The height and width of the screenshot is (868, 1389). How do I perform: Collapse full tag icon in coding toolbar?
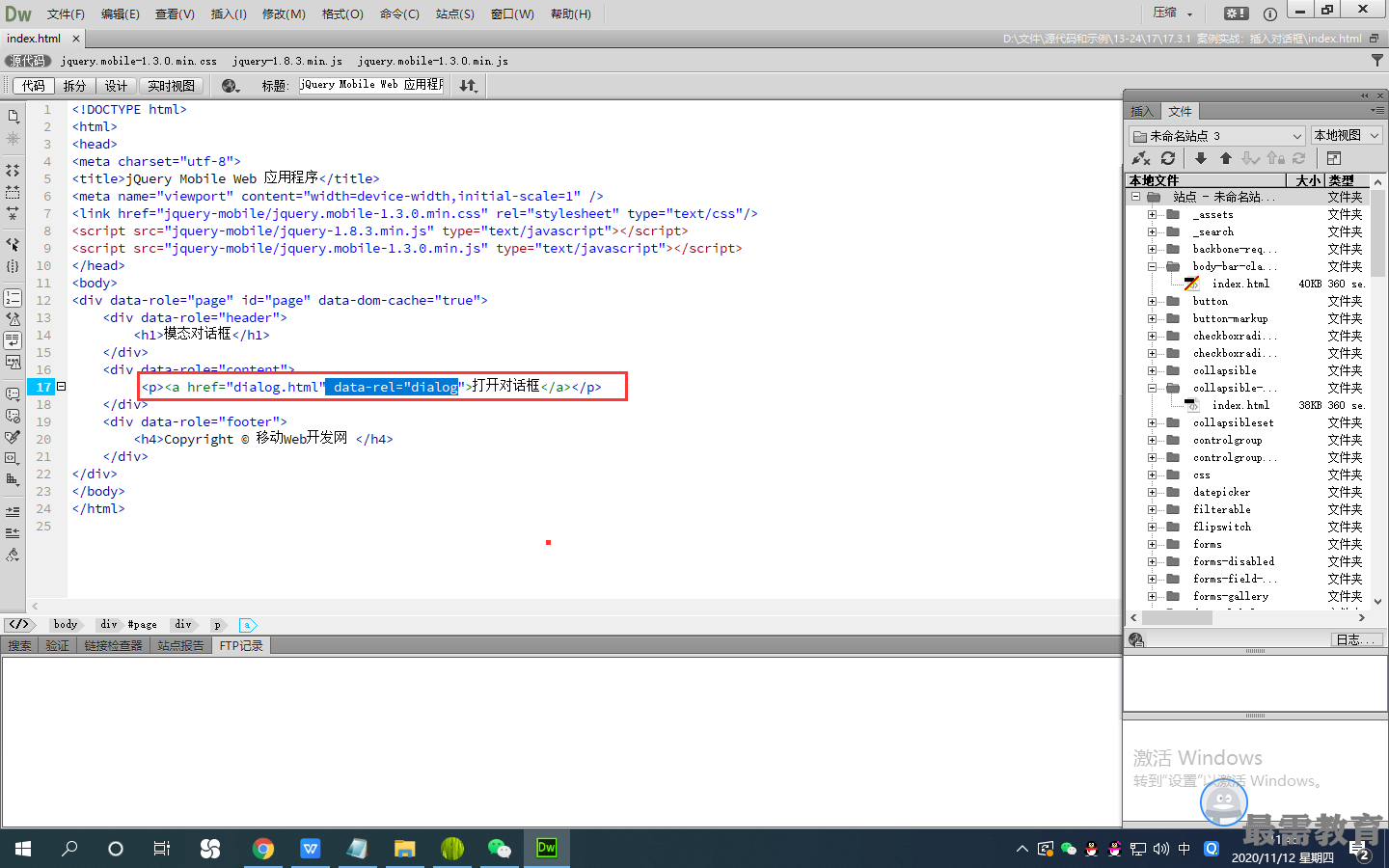click(x=13, y=171)
